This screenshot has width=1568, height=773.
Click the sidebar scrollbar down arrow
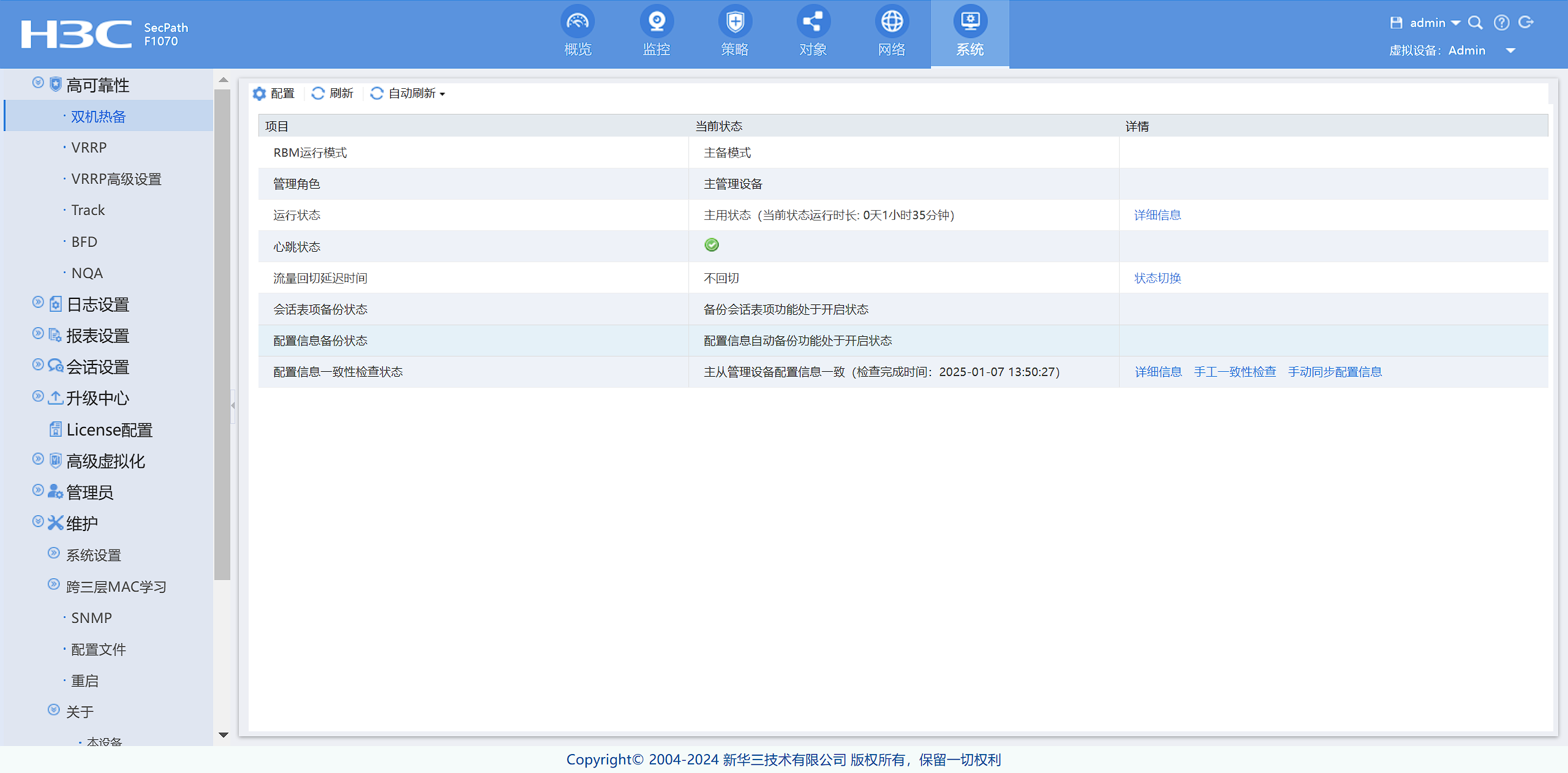pyautogui.click(x=224, y=735)
